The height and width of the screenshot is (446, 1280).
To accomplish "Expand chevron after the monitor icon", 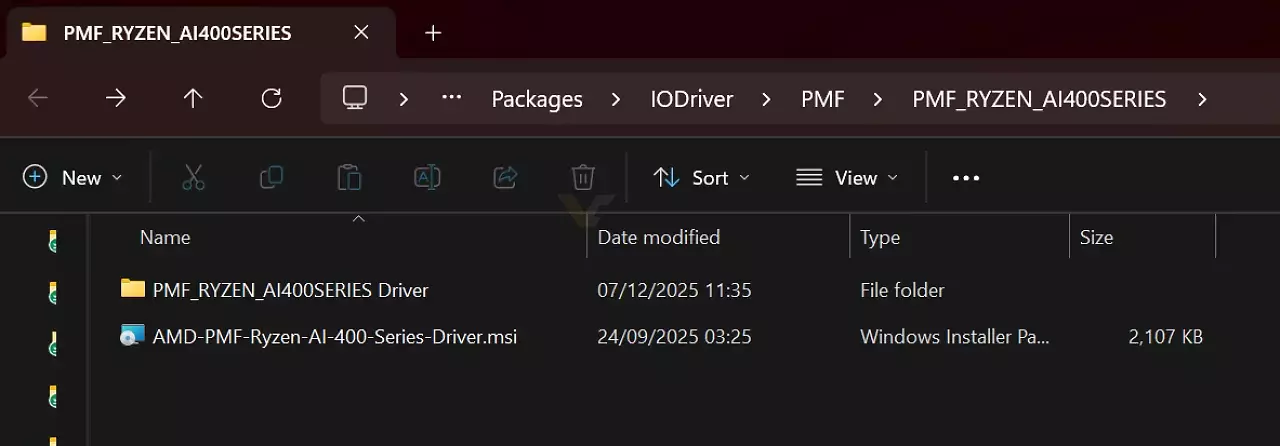I will 404,99.
